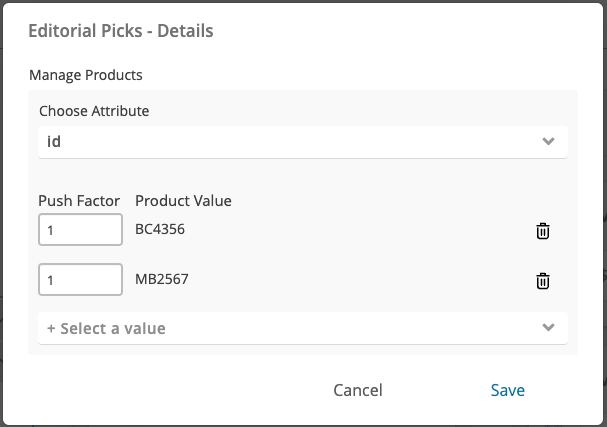The image size is (607, 427).
Task: Save the editorial picks changes
Action: pyautogui.click(x=508, y=390)
